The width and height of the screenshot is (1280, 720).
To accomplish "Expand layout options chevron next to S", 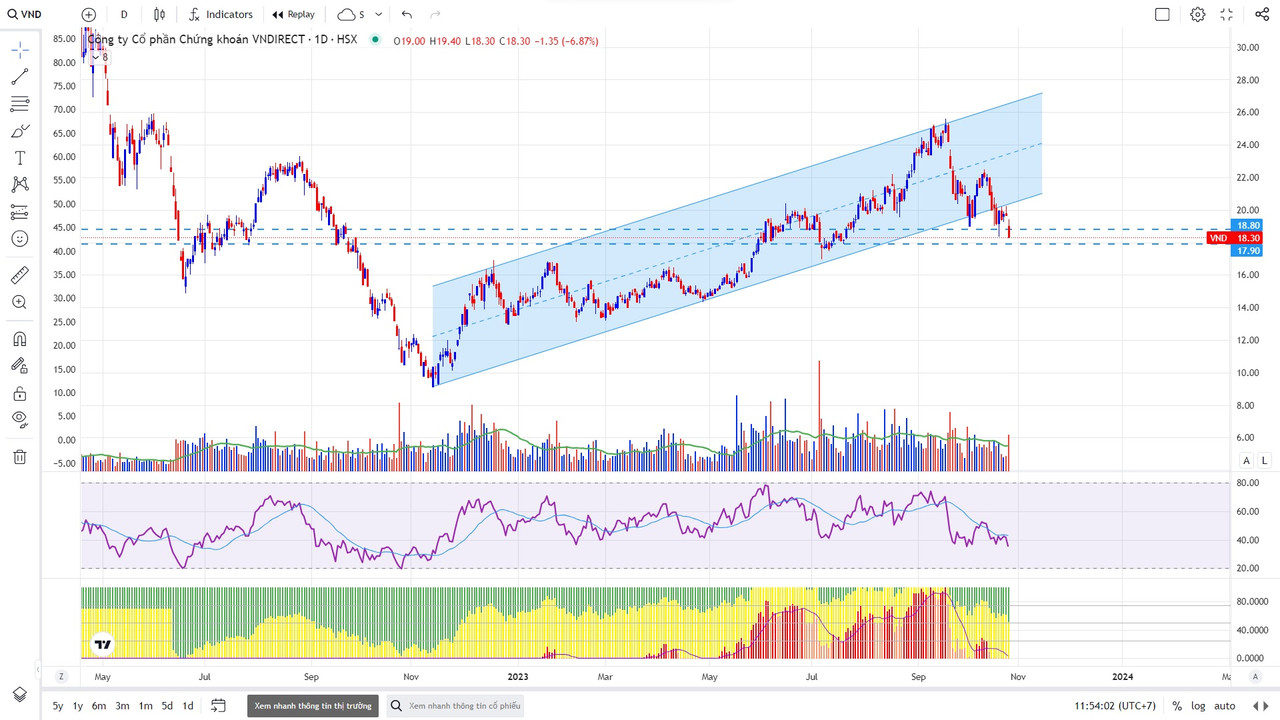I will 378,14.
